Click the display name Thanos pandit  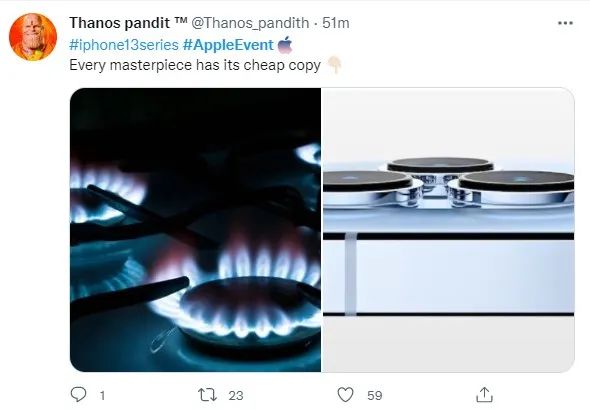point(120,23)
